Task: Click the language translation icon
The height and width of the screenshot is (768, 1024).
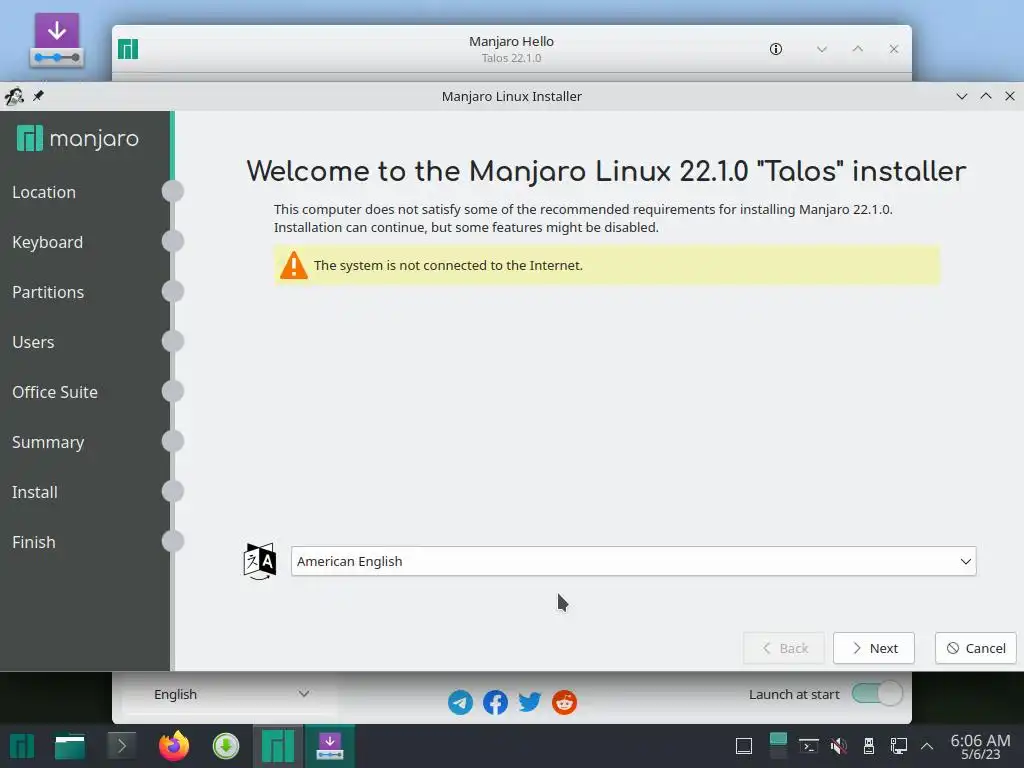Action: point(260,561)
